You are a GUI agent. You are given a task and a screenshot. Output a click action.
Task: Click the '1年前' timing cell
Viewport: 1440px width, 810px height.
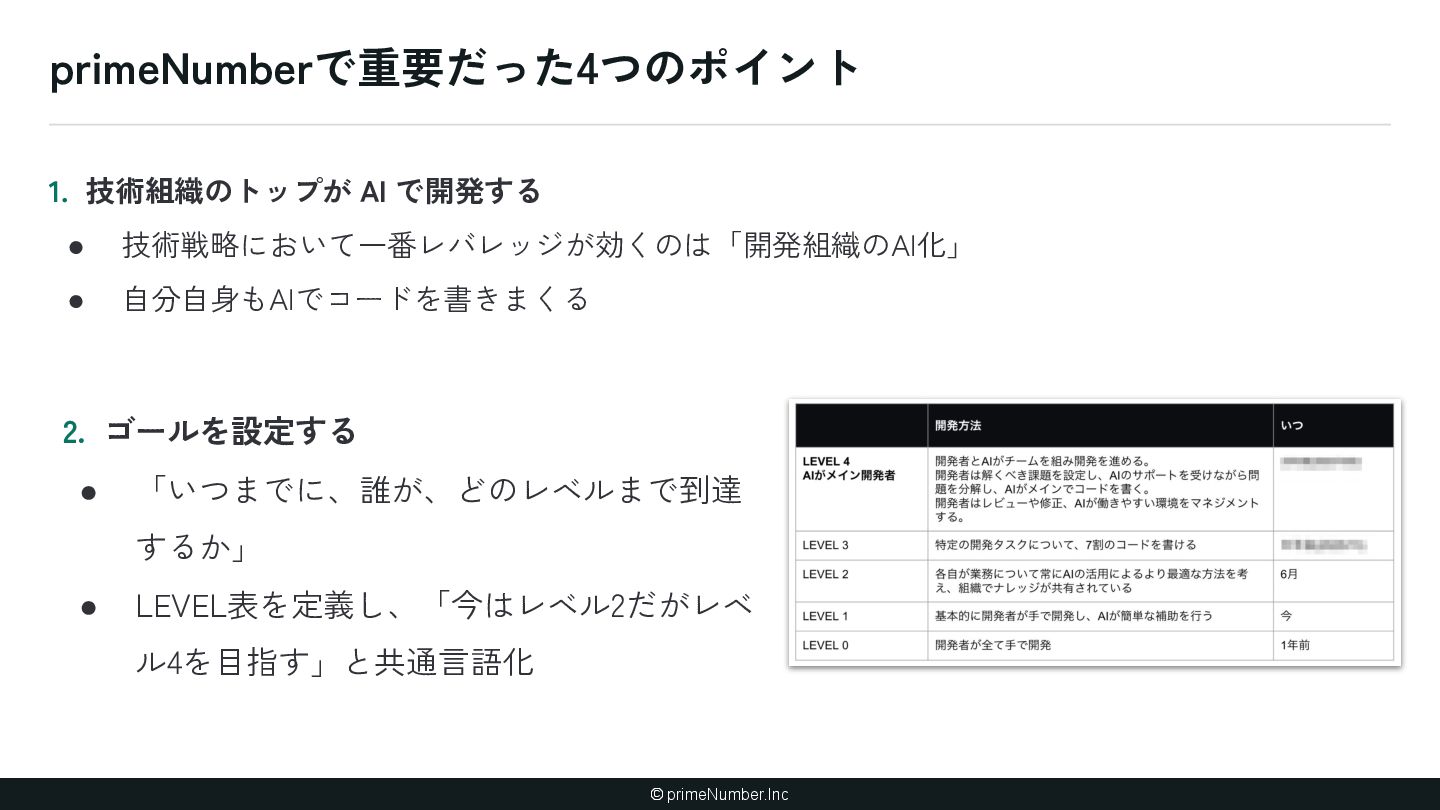1333,645
